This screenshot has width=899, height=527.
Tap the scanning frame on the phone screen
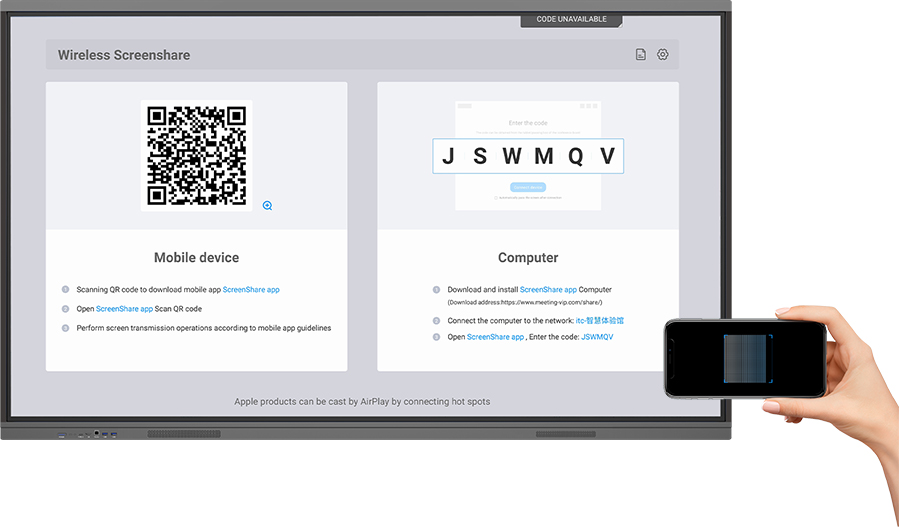coord(748,358)
